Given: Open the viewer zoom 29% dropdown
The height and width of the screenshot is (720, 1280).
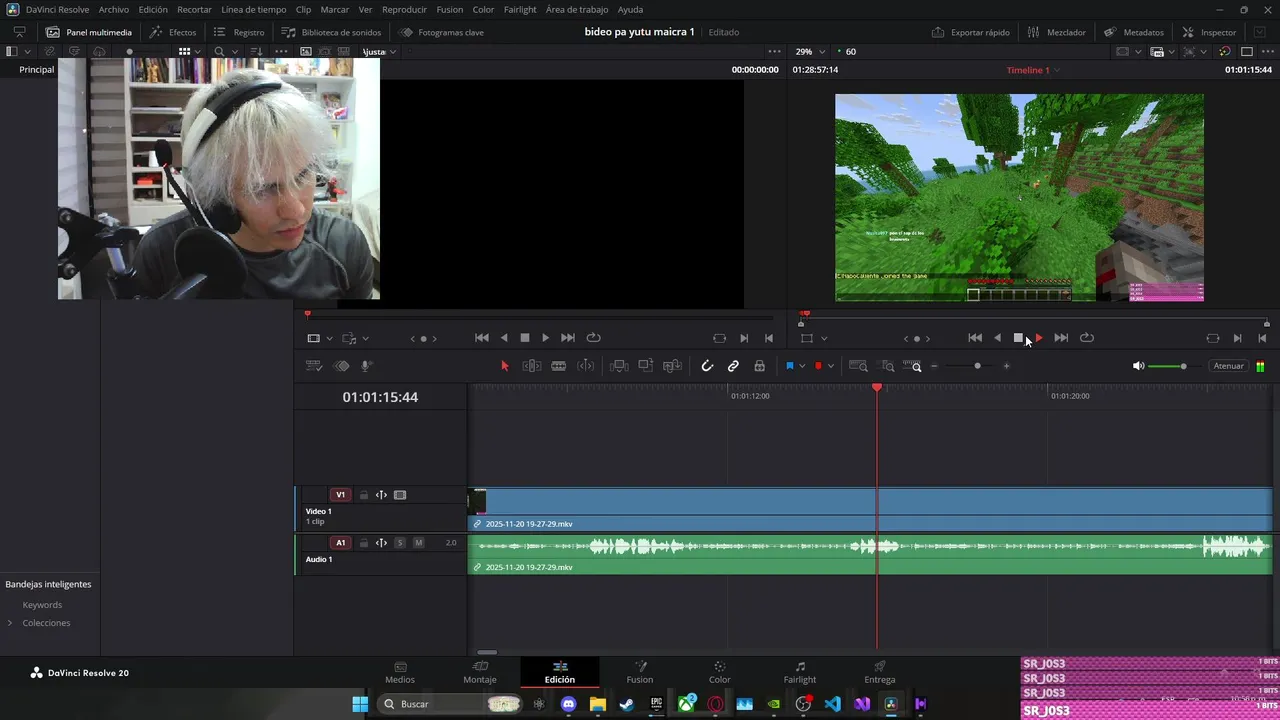Looking at the screenshot, I should pos(810,51).
